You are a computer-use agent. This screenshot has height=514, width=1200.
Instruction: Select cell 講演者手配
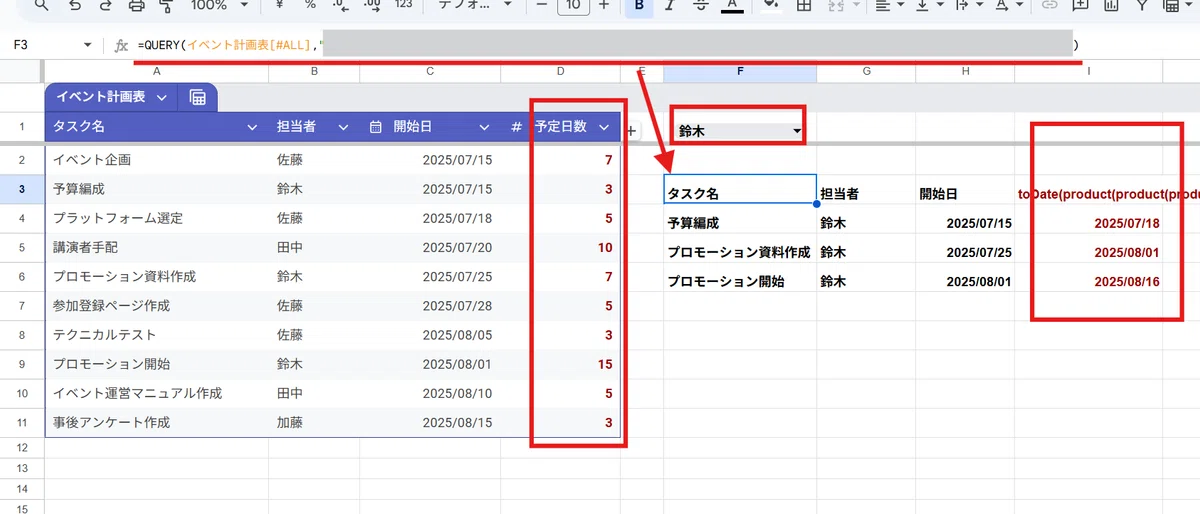156,247
